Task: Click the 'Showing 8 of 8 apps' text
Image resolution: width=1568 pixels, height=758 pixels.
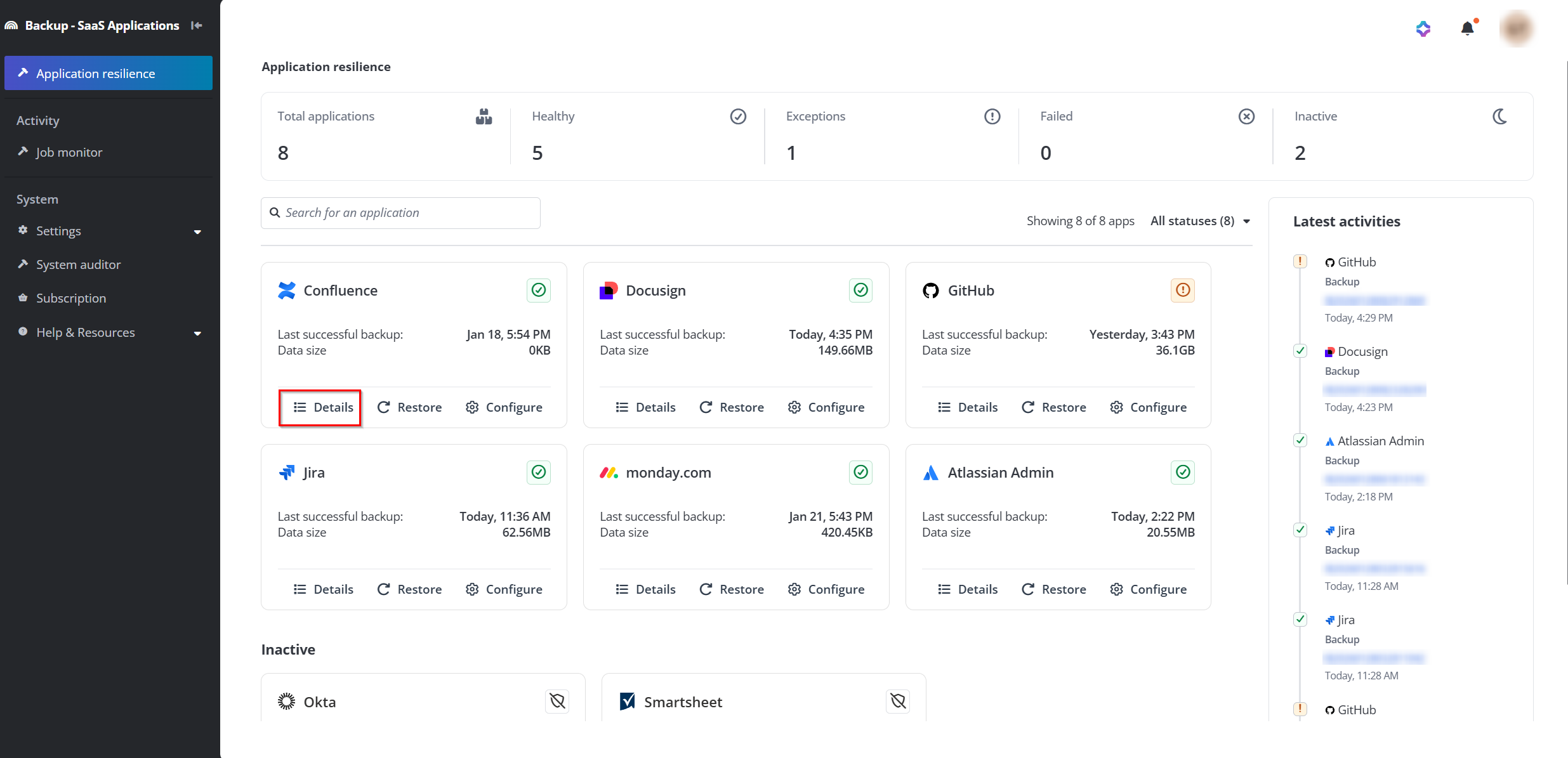Action: coord(1081,221)
